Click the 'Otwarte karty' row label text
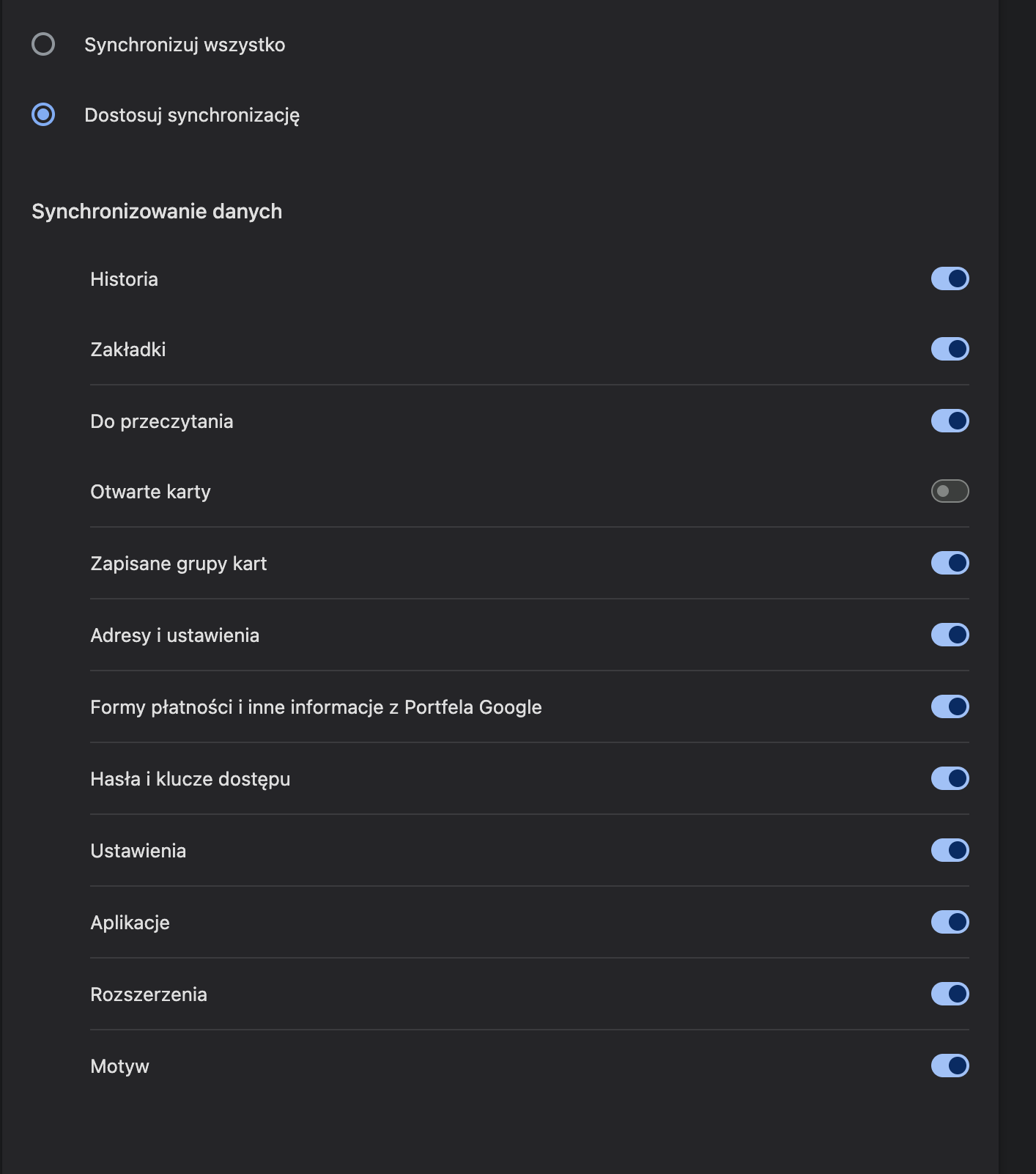The image size is (1036, 1174). 150,492
